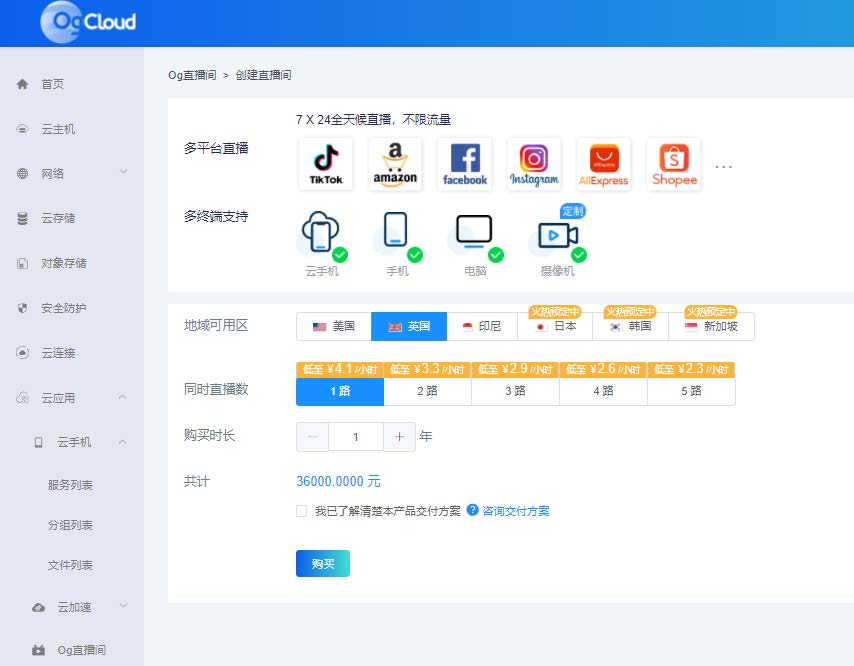Collapse the 云手机 submenu chevron

coord(123,442)
